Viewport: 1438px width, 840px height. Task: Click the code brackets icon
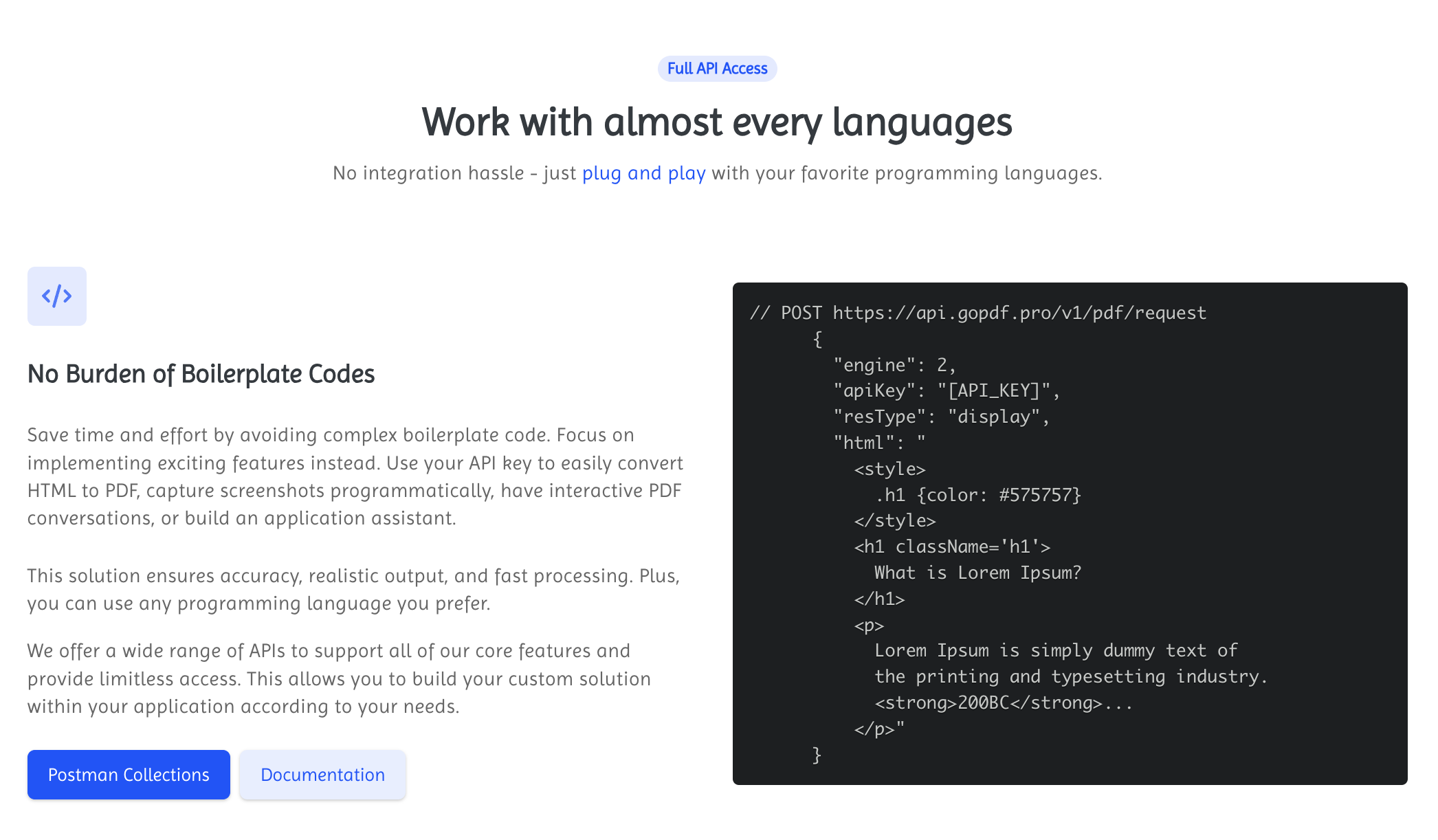(x=57, y=296)
